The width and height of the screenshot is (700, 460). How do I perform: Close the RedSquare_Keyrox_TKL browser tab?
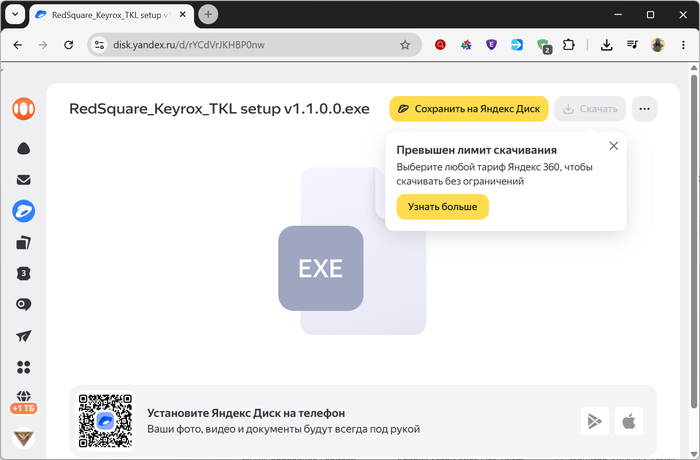(x=183, y=14)
